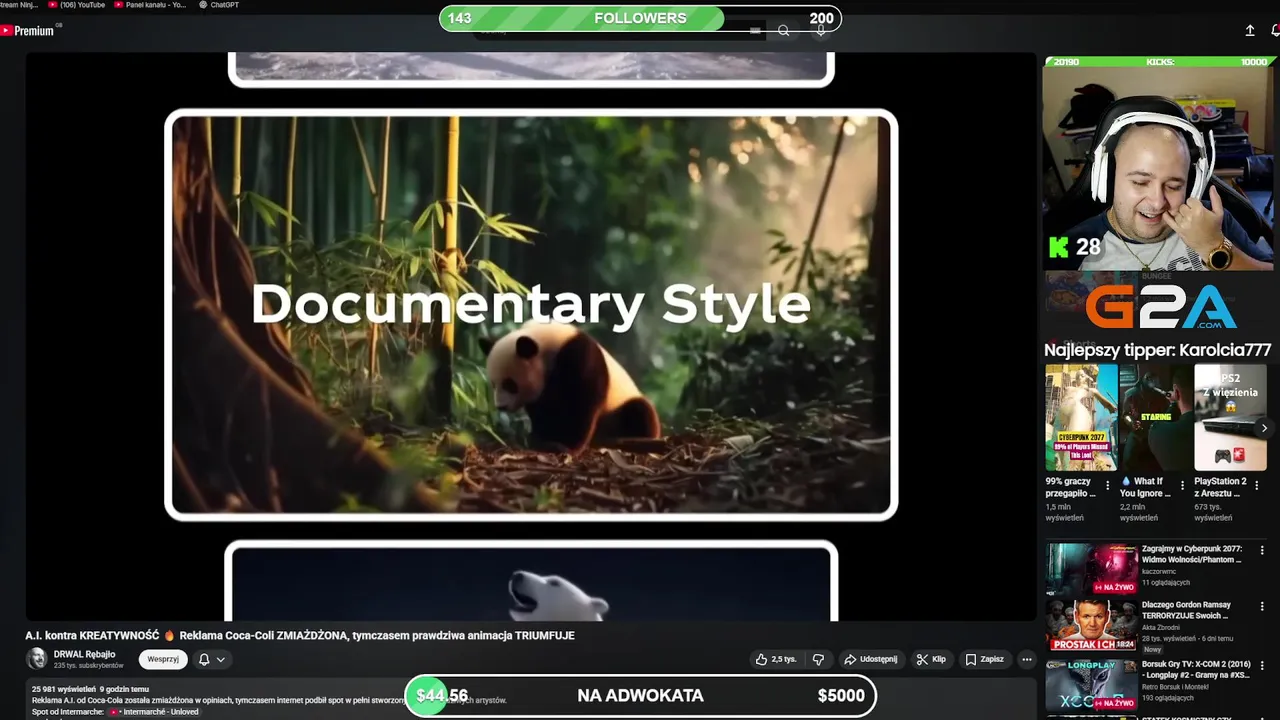Open options menu for 'What If You Ignore' short

tap(1182, 486)
